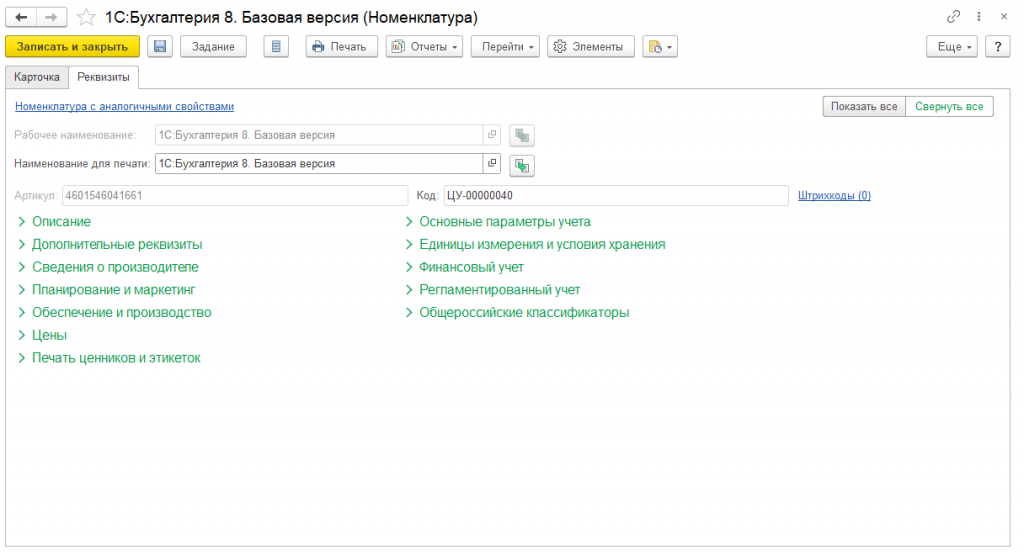Click into the Наименование для печати field
The height and width of the screenshot is (555, 1024).
click(319, 163)
